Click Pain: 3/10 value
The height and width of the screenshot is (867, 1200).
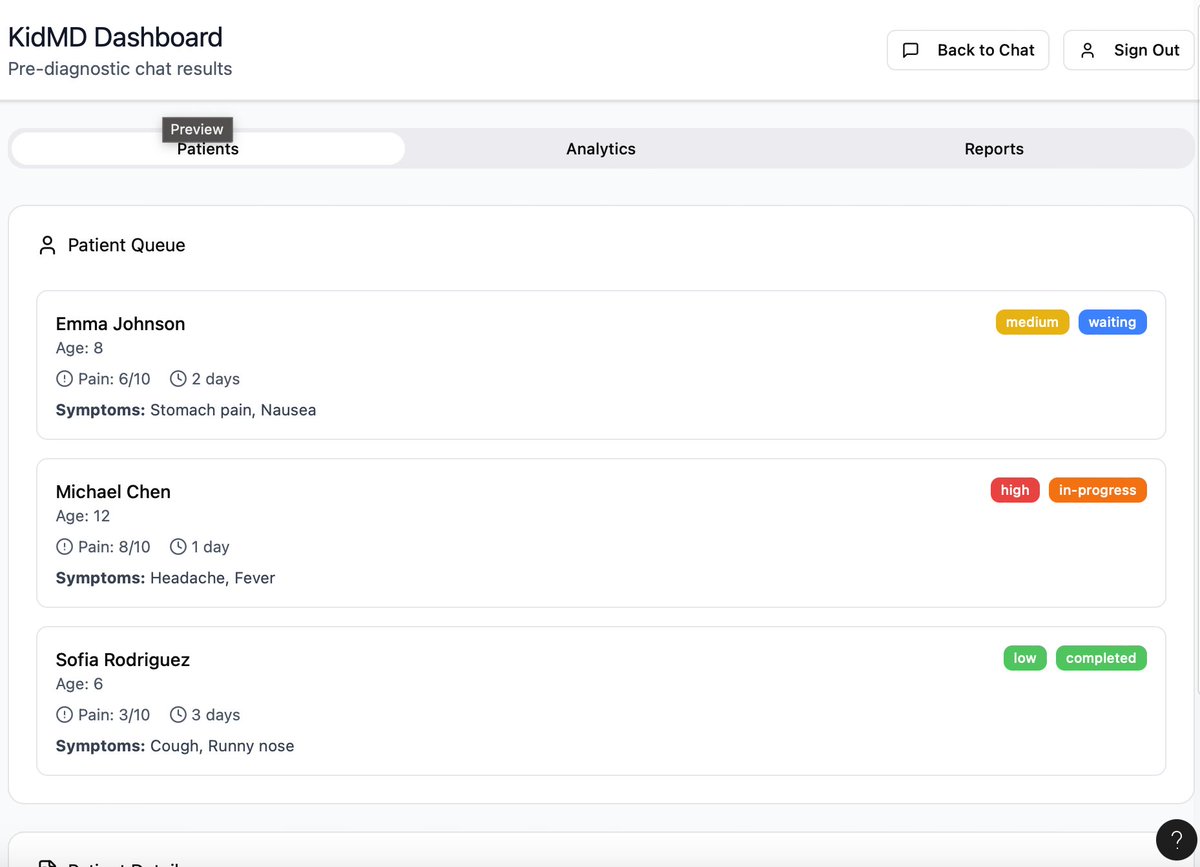(114, 715)
